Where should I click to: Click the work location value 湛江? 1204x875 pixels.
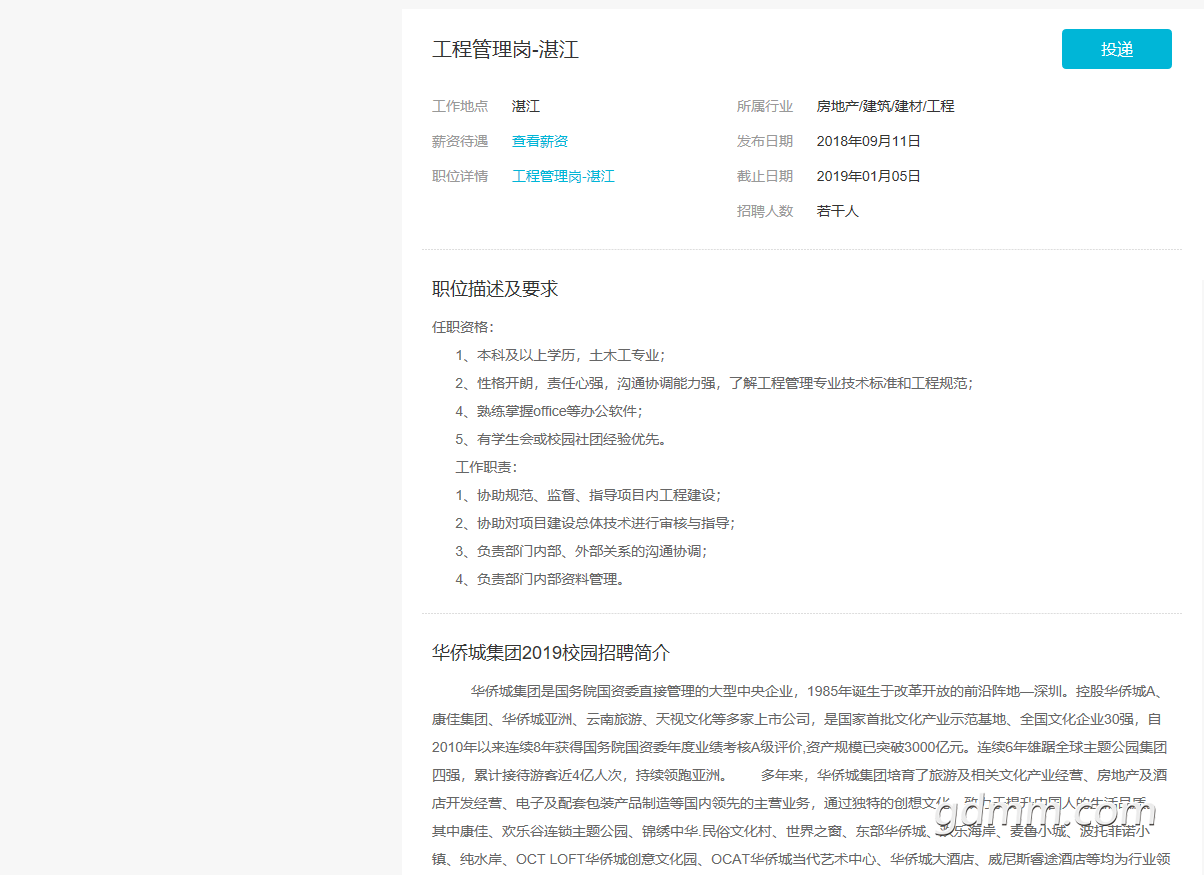click(526, 107)
